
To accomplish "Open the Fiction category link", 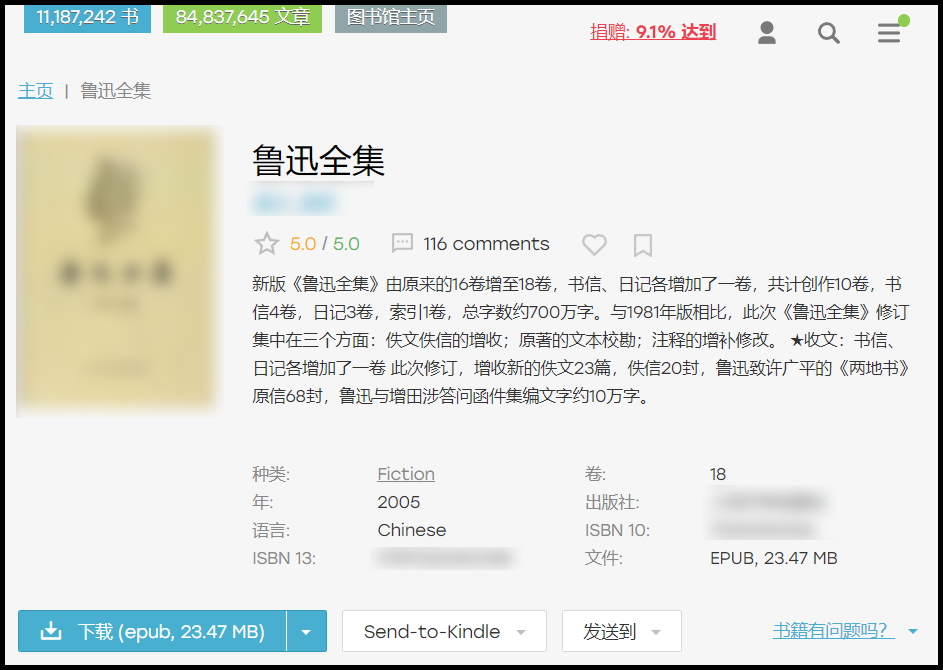I will point(406,473).
